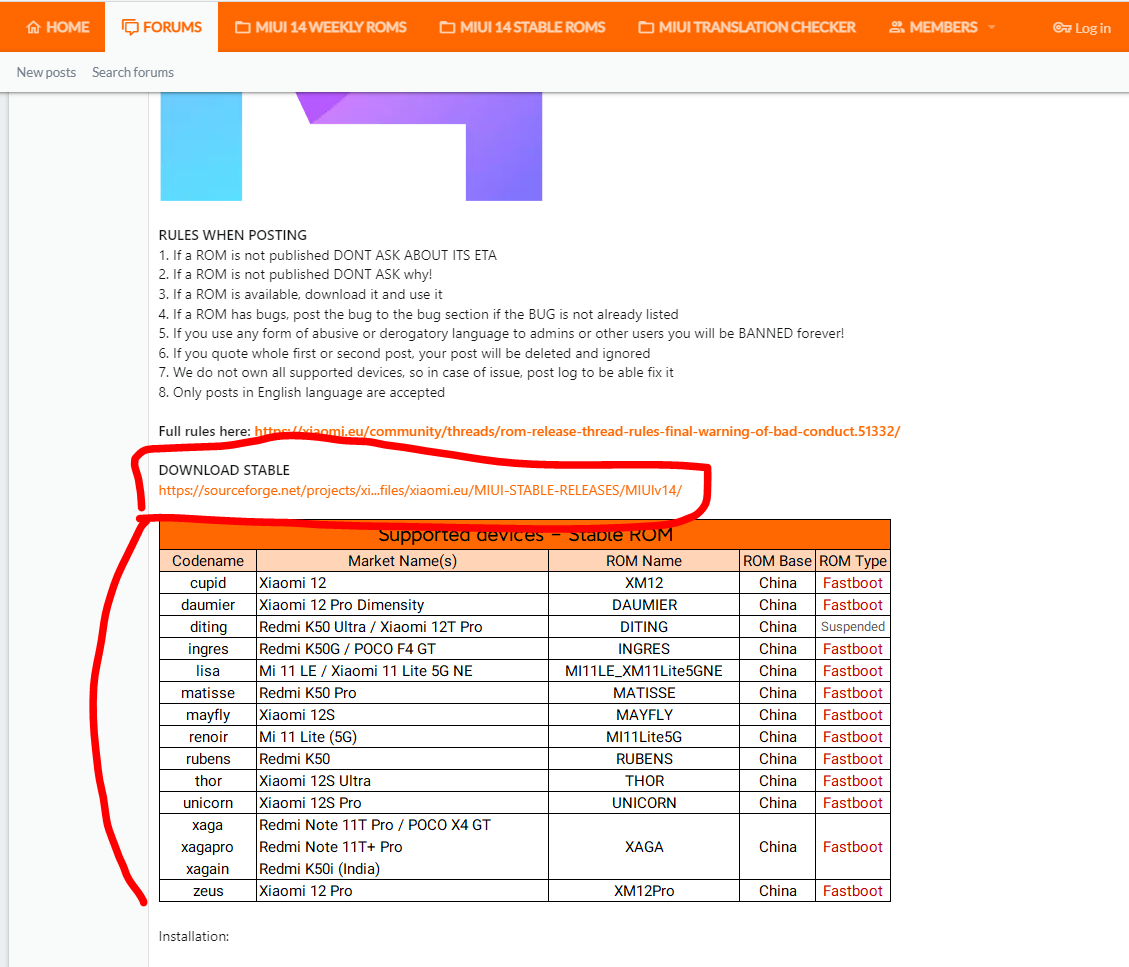This screenshot has width=1129, height=967.
Task: Click the rubens codename cell
Action: pyautogui.click(x=208, y=759)
